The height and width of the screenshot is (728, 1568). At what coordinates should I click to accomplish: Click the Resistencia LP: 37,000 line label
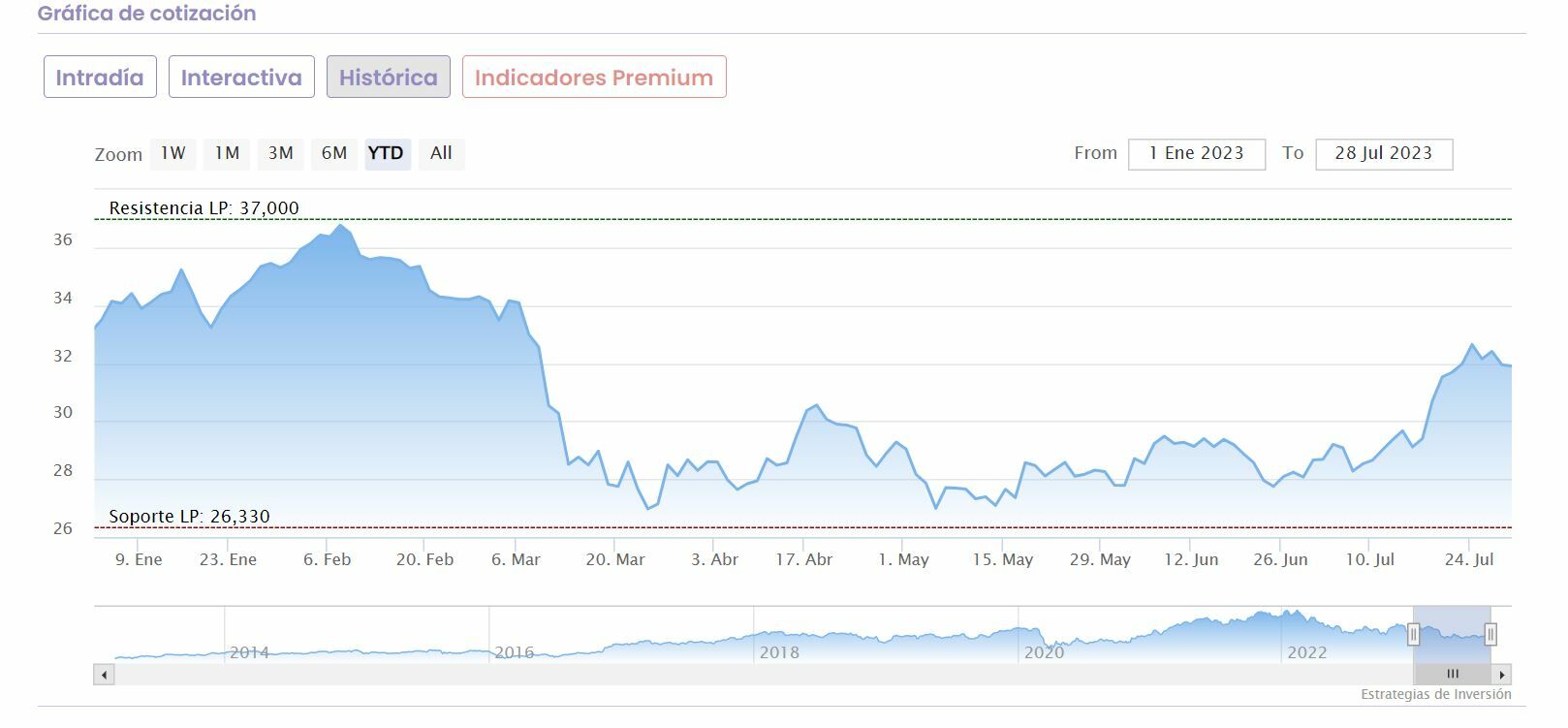(204, 208)
